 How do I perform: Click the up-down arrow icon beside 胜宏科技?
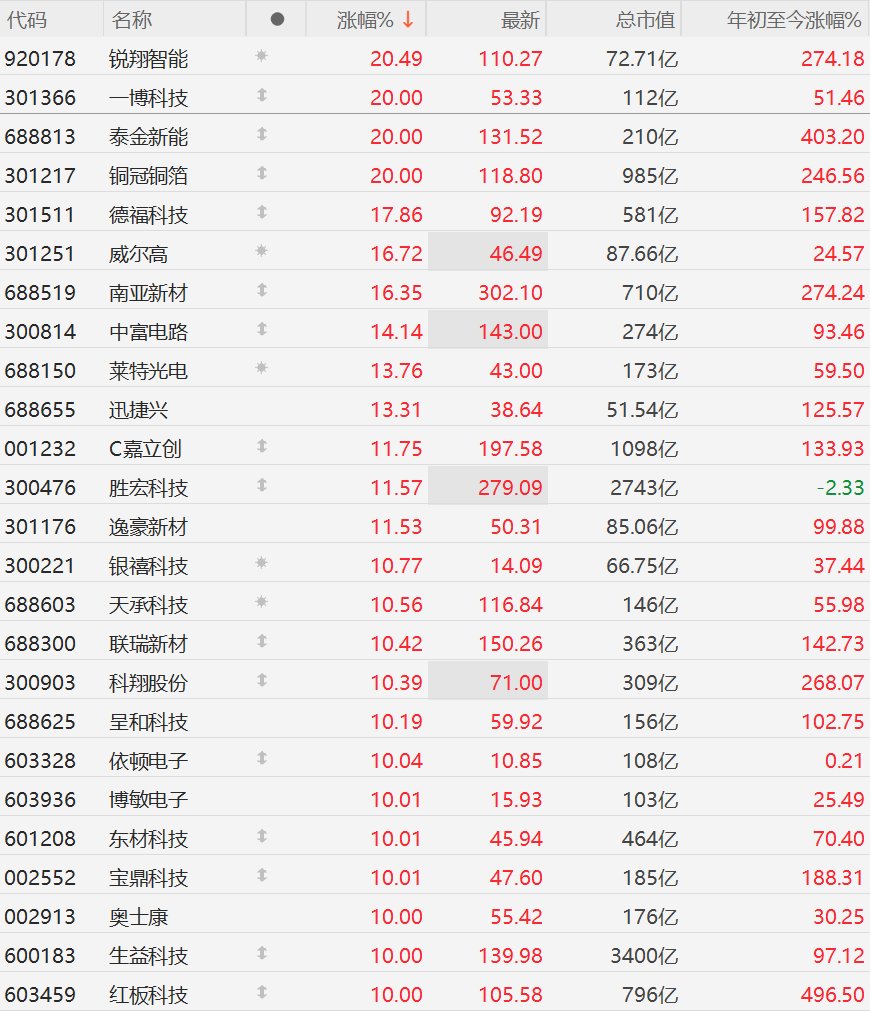pos(261,485)
